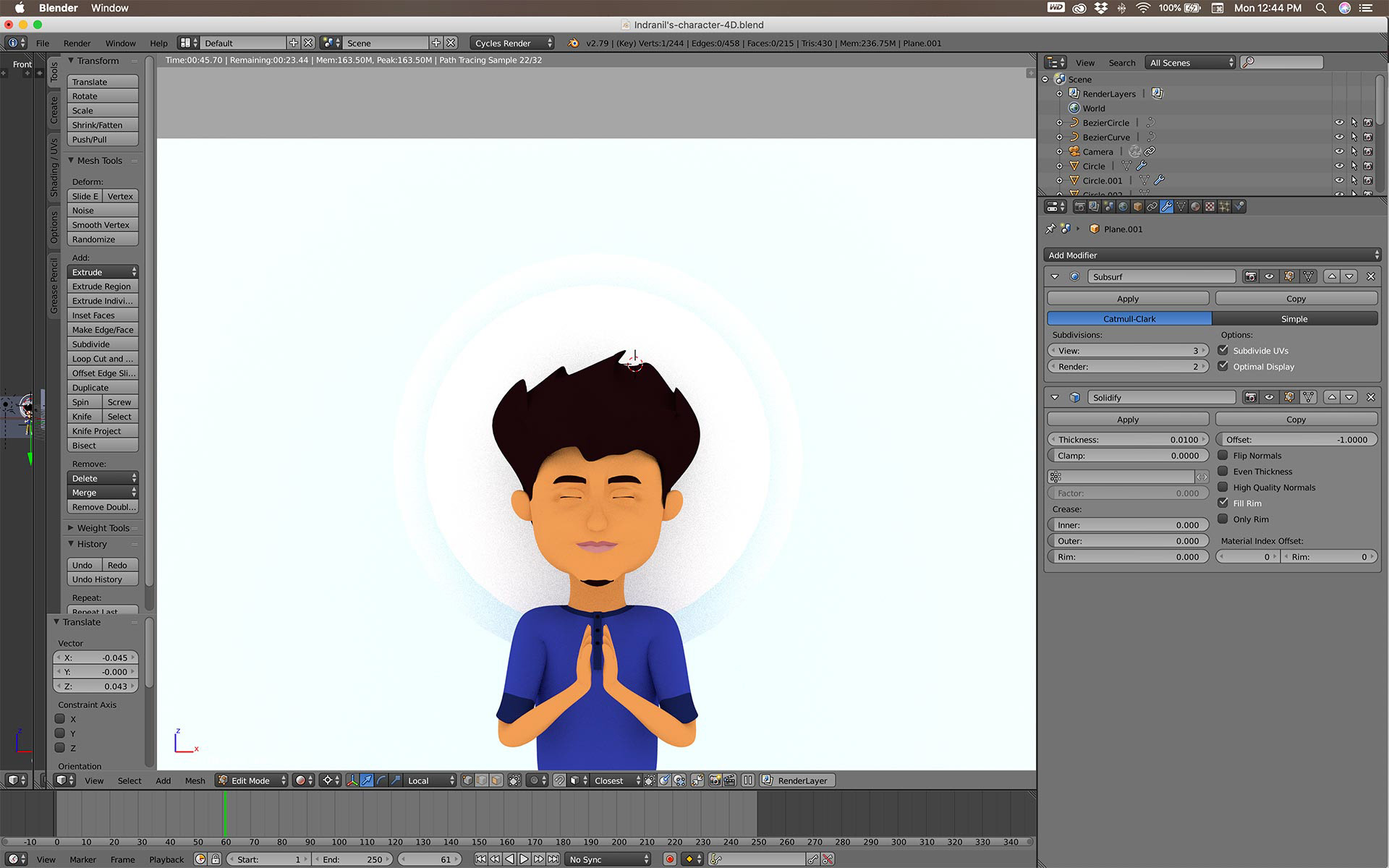Open the Add Modifier dropdown
1389x868 pixels.
(1212, 255)
